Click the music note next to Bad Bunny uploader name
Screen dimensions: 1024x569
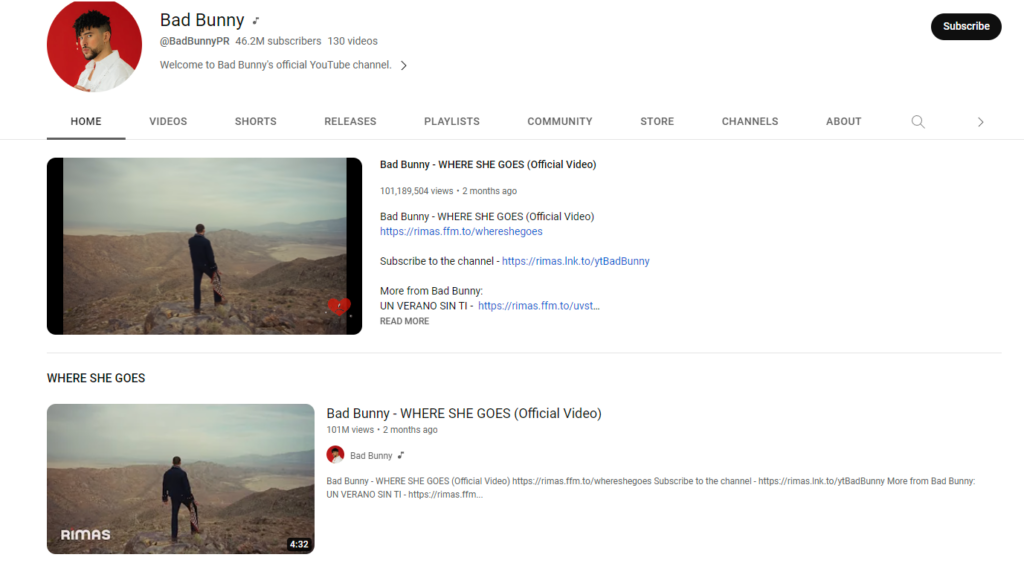(x=401, y=455)
